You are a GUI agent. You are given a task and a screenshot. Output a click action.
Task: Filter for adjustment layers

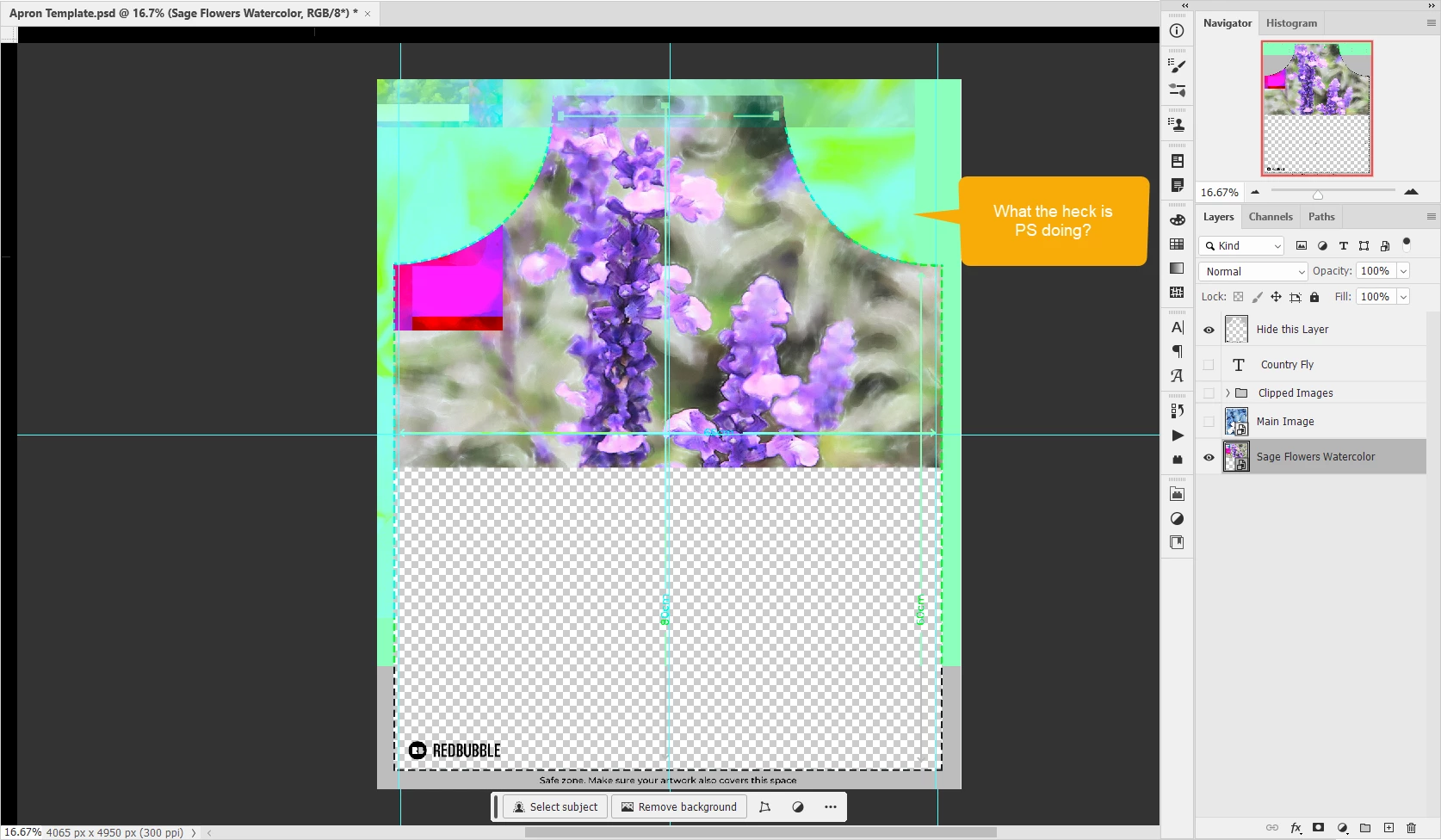[x=1322, y=246]
